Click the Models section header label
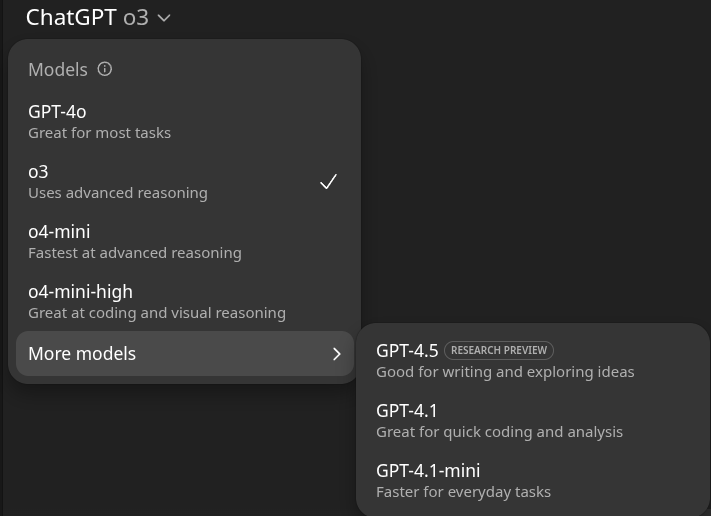Viewport: 711px width, 516px height. click(x=58, y=69)
